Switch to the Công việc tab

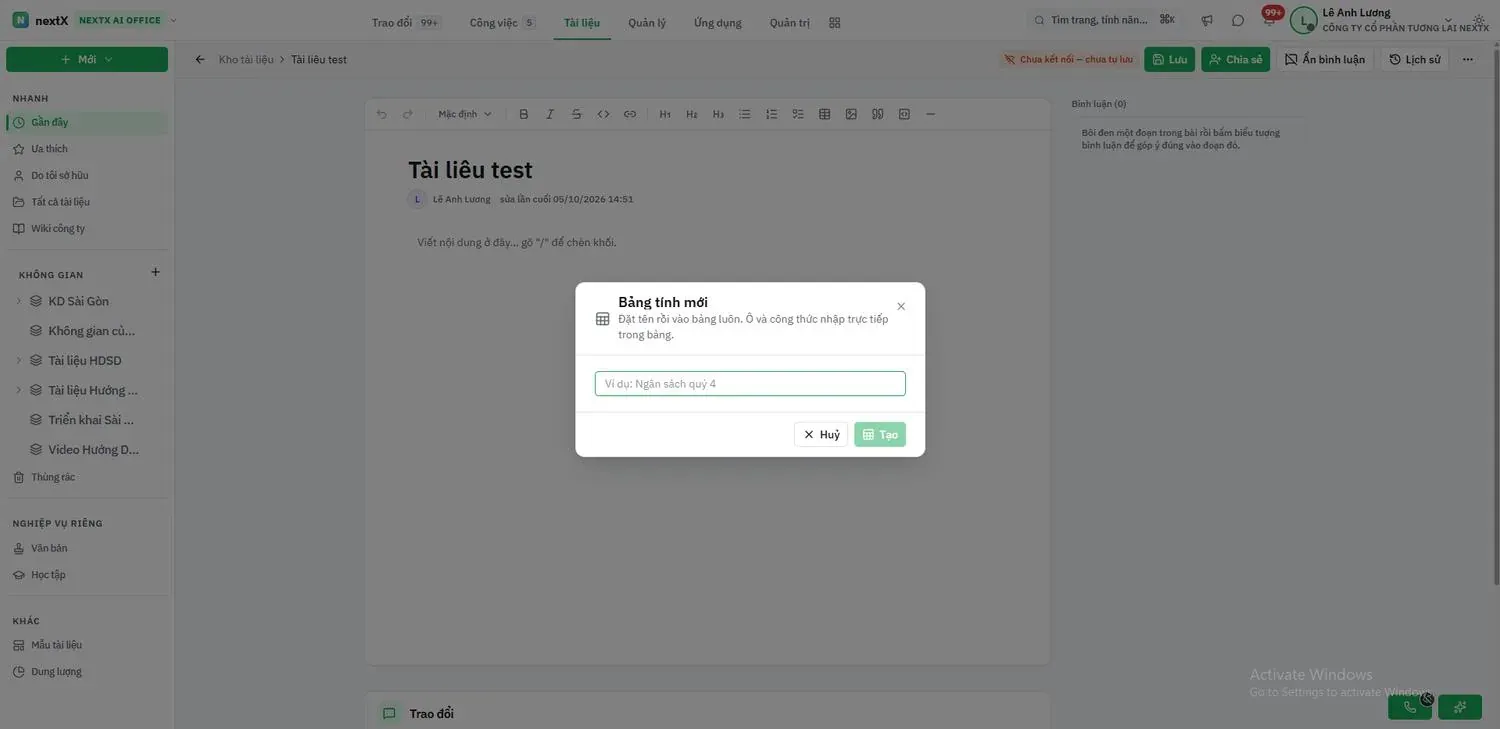[503, 22]
